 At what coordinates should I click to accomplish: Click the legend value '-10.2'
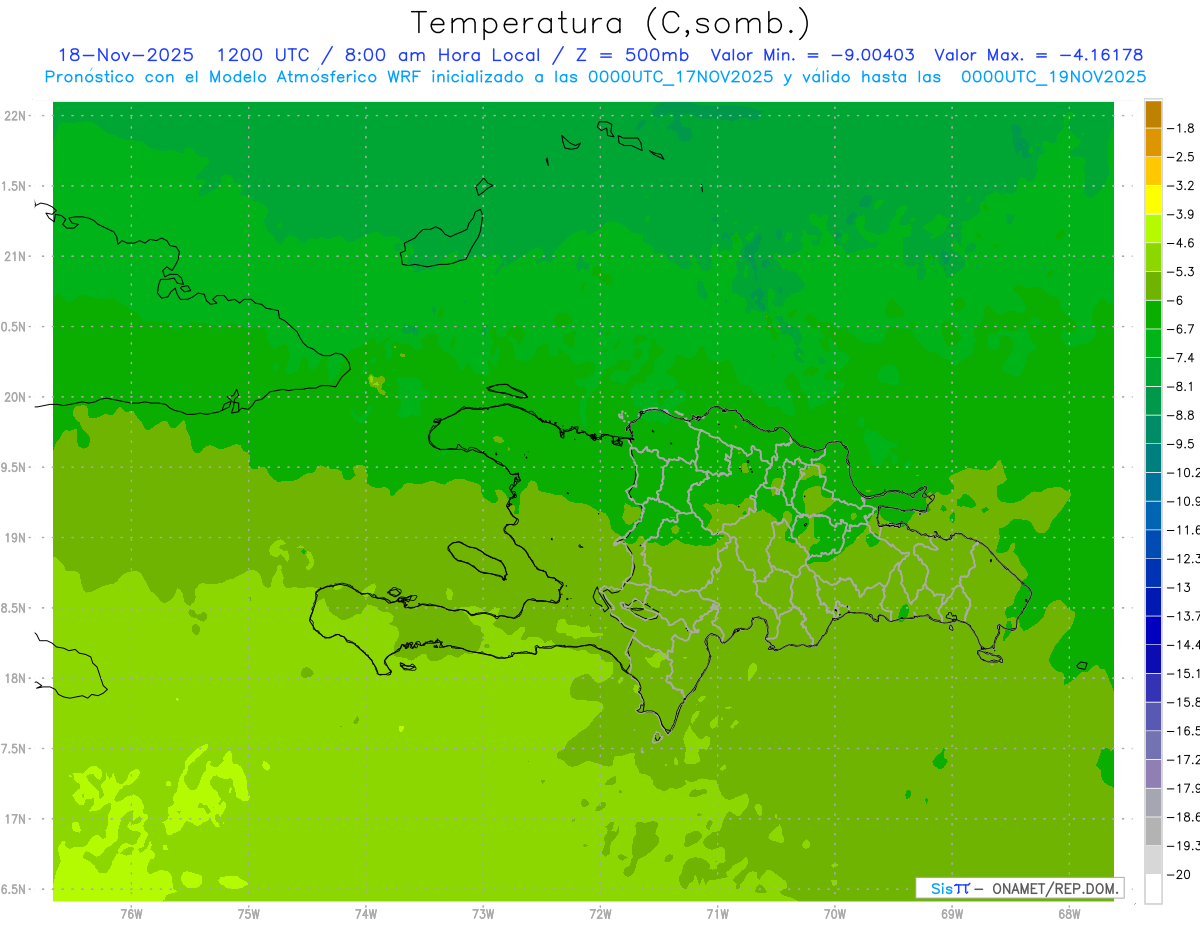[1184, 472]
